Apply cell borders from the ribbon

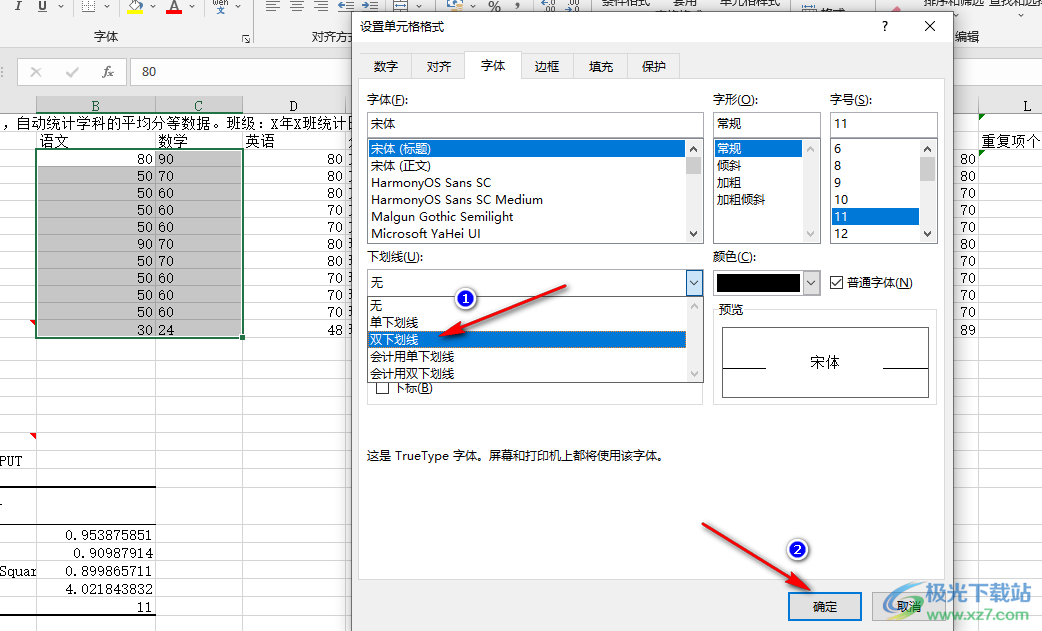click(88, 6)
